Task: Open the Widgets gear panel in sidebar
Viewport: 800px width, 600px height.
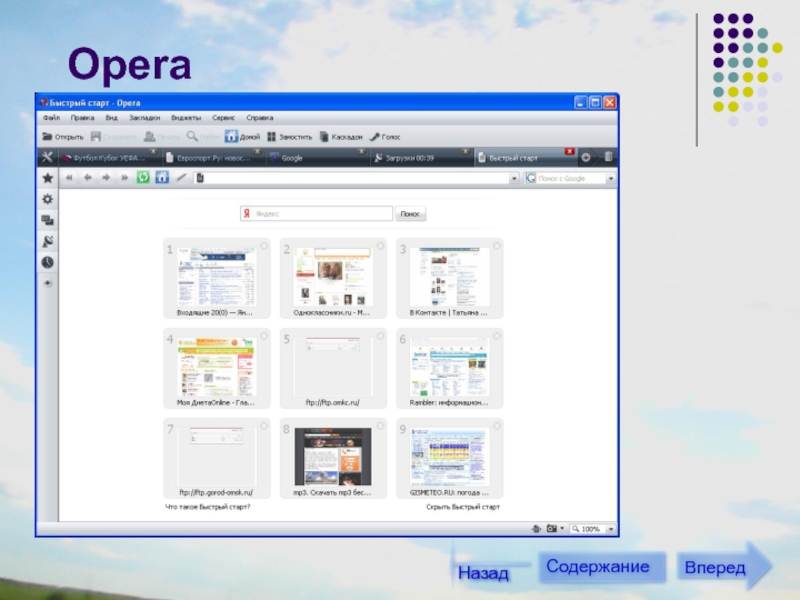Action: pos(47,199)
